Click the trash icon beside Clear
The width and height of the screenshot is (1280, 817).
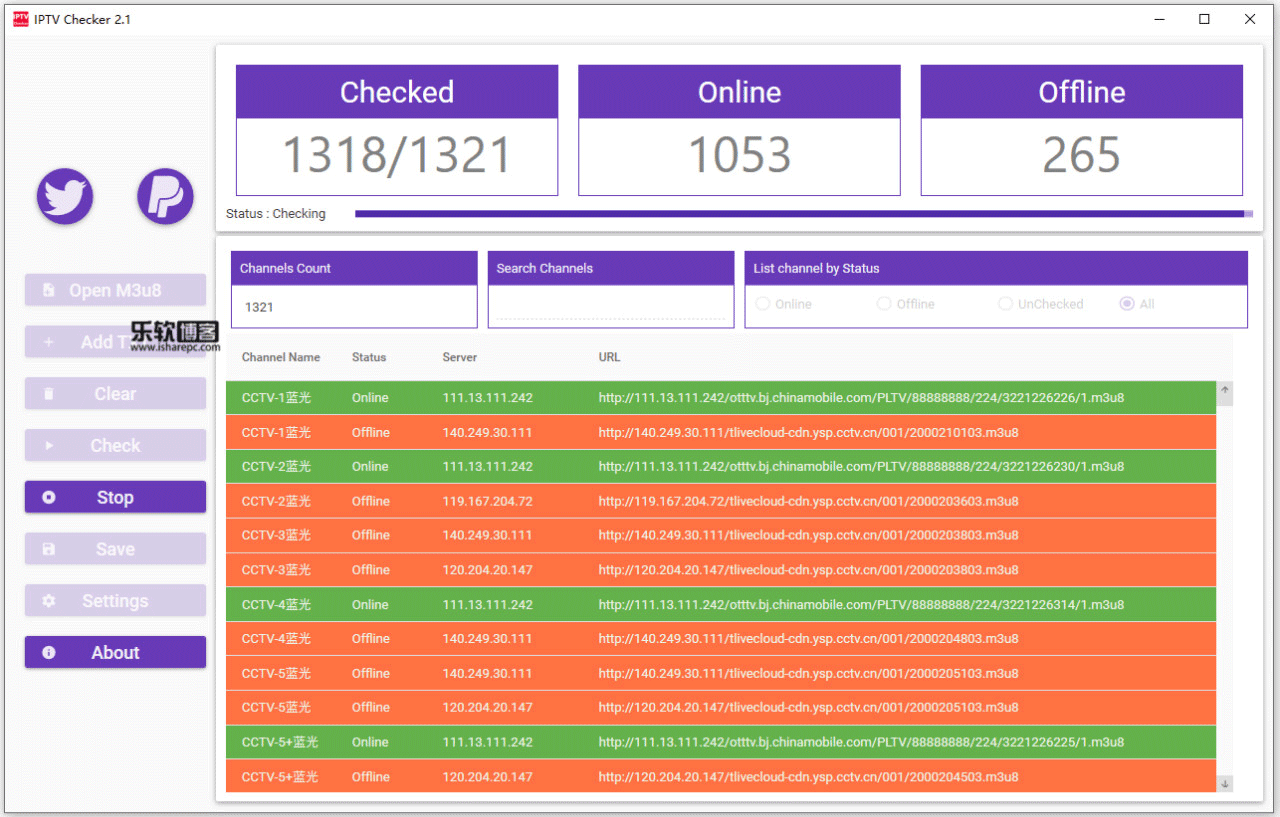49,394
